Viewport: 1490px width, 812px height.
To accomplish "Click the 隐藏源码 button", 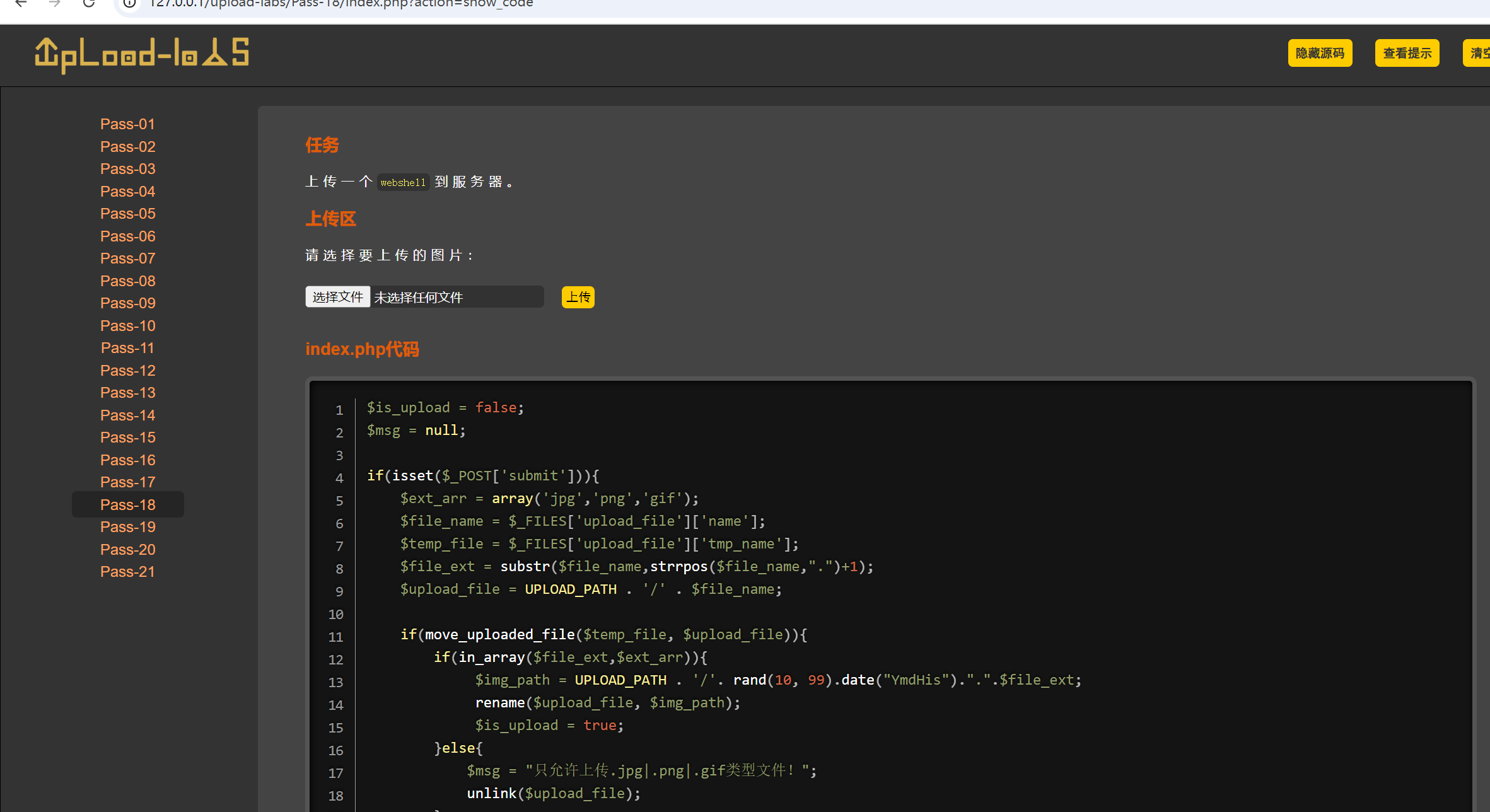I will [x=1319, y=54].
